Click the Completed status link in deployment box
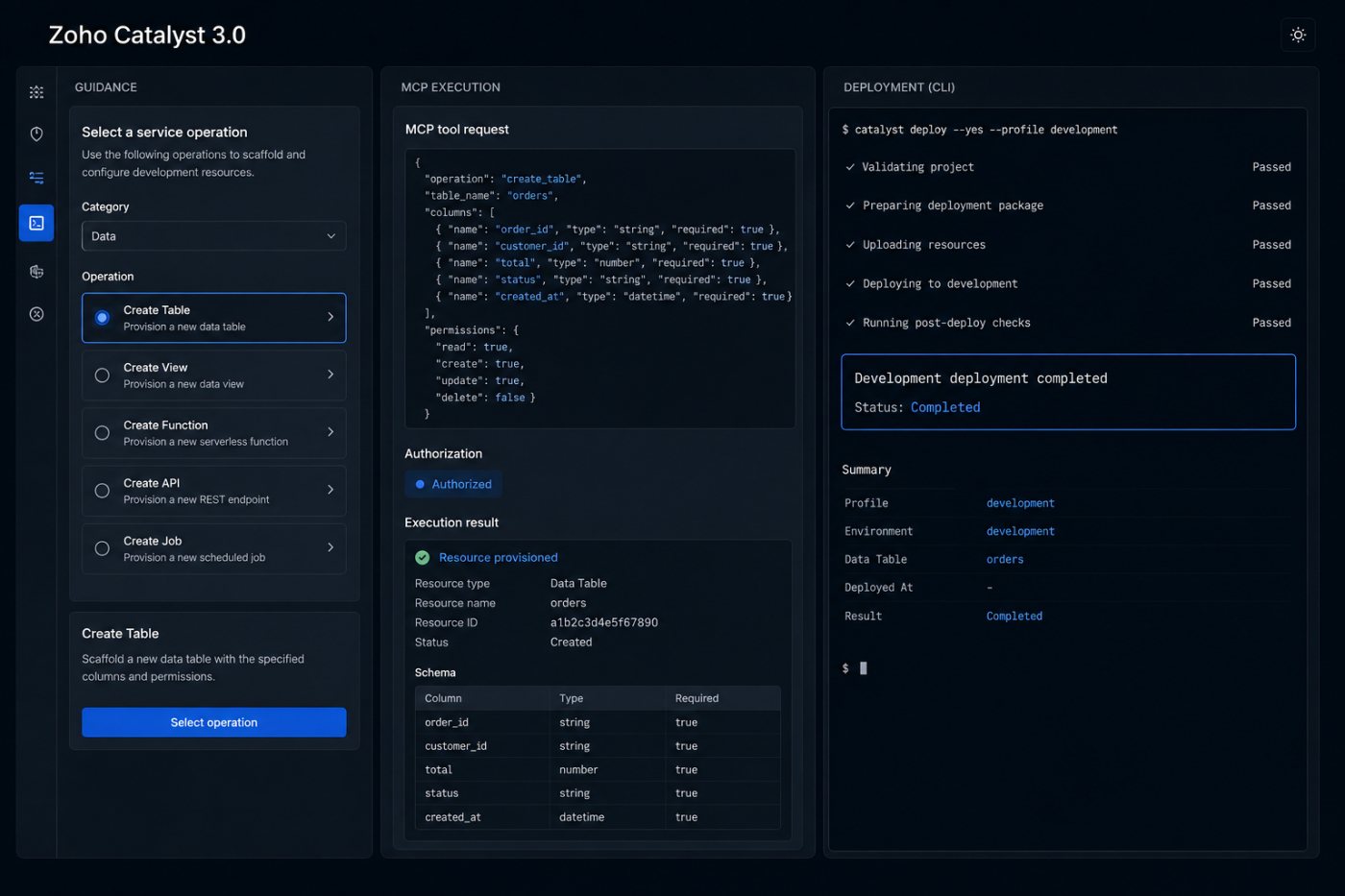The image size is (1345, 896). (x=945, y=407)
